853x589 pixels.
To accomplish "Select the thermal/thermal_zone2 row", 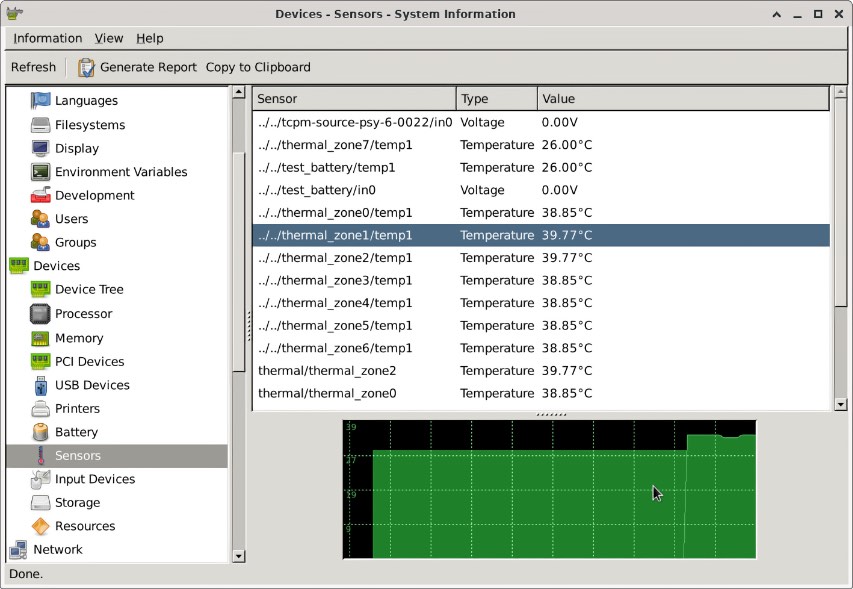I will click(541, 371).
